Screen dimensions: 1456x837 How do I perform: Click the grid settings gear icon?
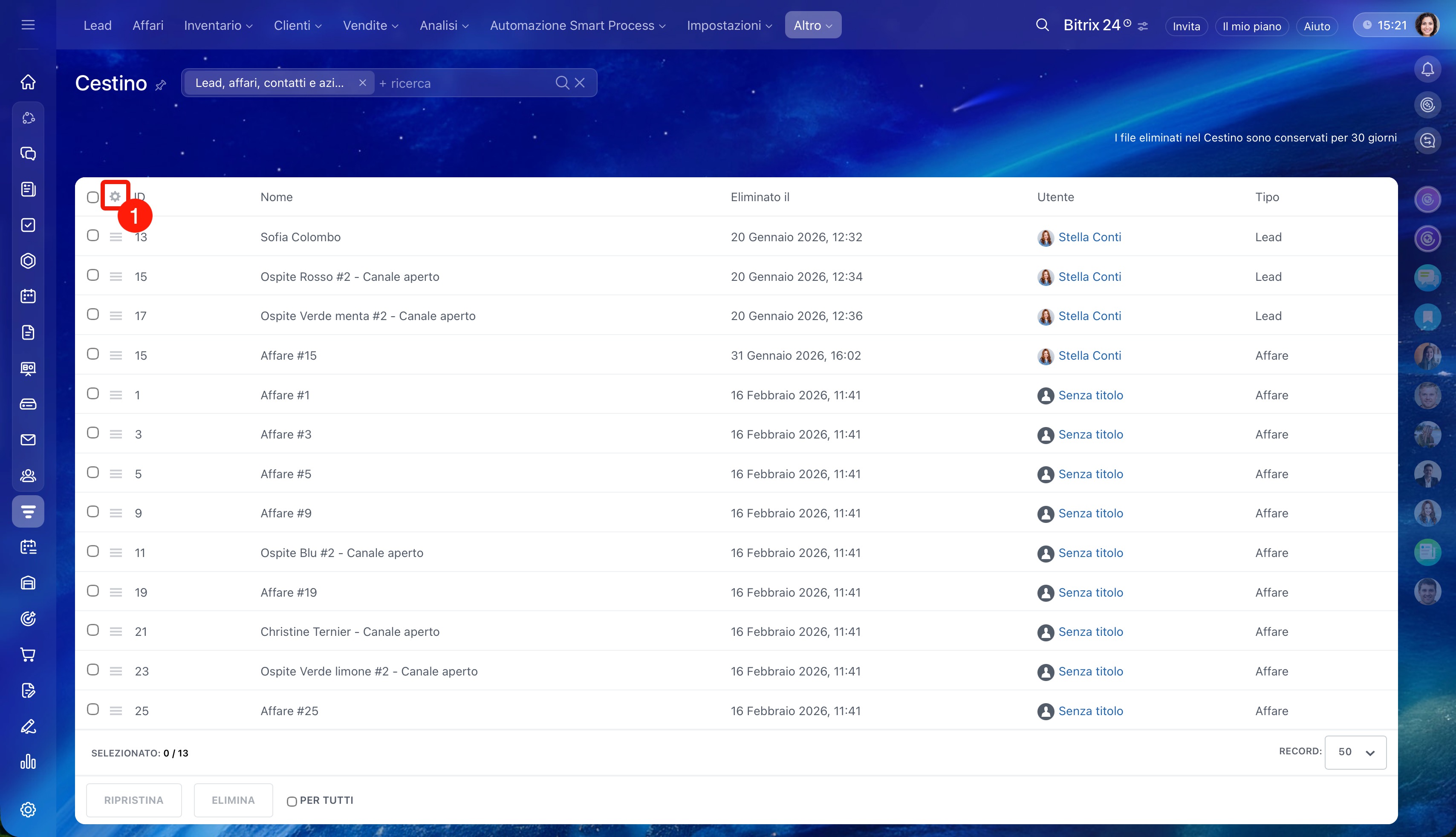click(115, 196)
